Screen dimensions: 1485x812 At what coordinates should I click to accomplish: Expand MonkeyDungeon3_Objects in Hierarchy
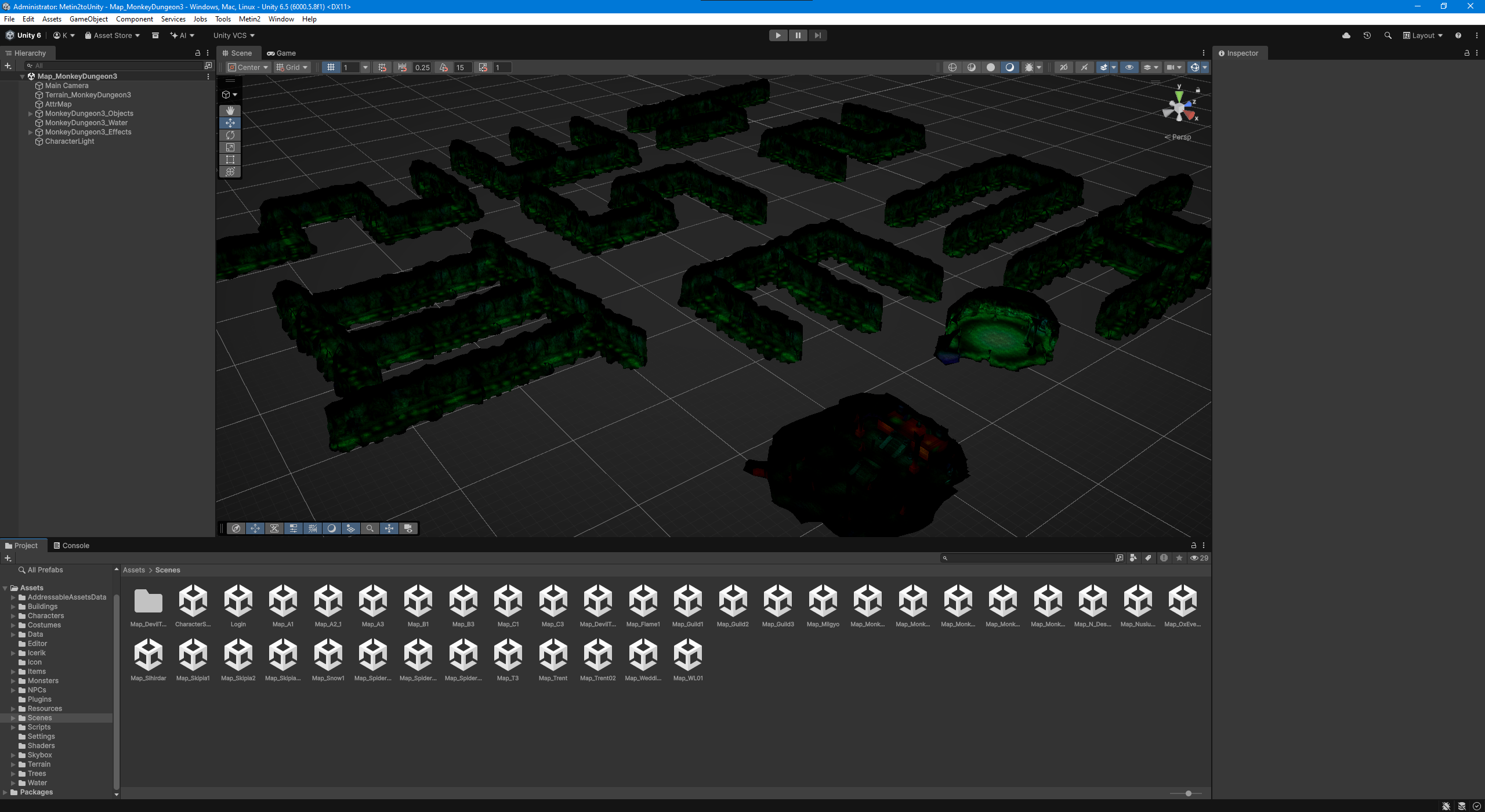coord(30,114)
